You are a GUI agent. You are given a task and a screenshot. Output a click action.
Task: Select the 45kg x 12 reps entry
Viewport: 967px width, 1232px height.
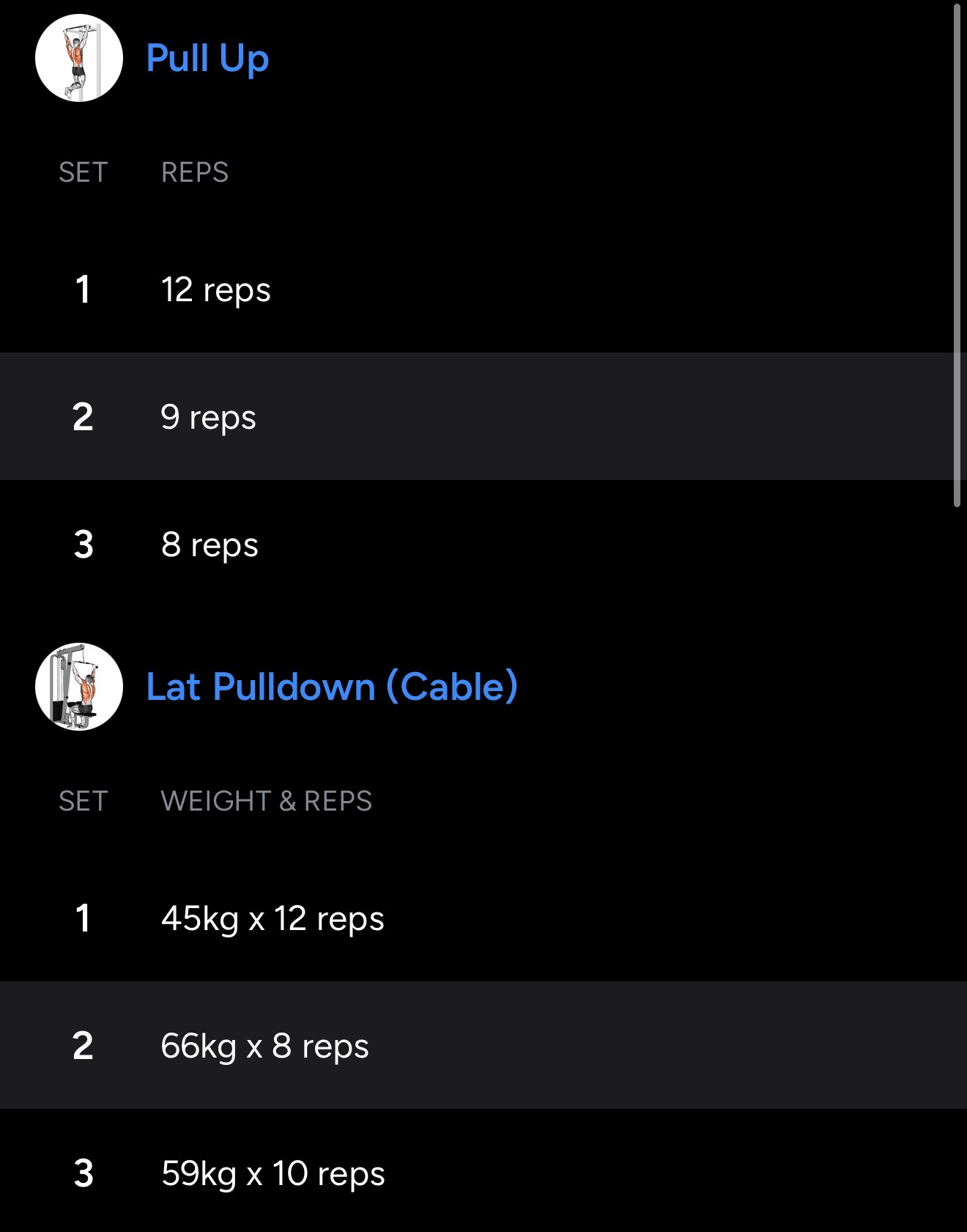point(273,918)
